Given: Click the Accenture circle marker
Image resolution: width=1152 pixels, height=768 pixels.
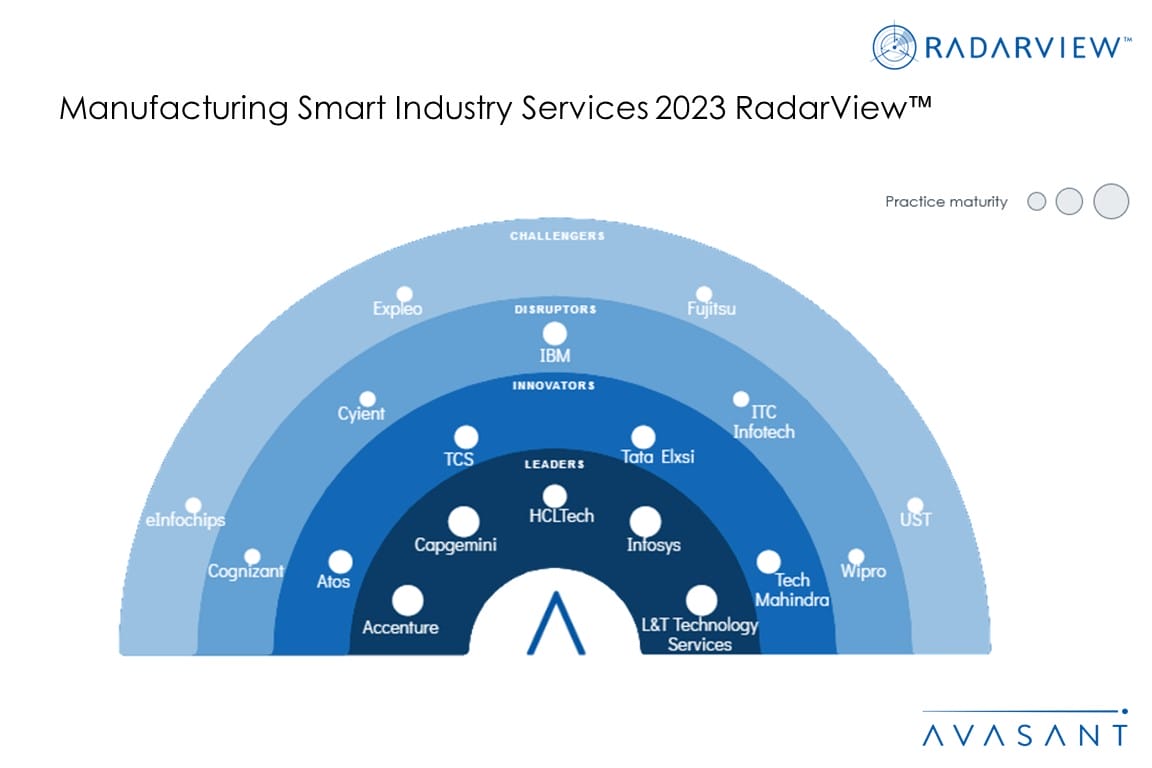Looking at the screenshot, I should [407, 601].
